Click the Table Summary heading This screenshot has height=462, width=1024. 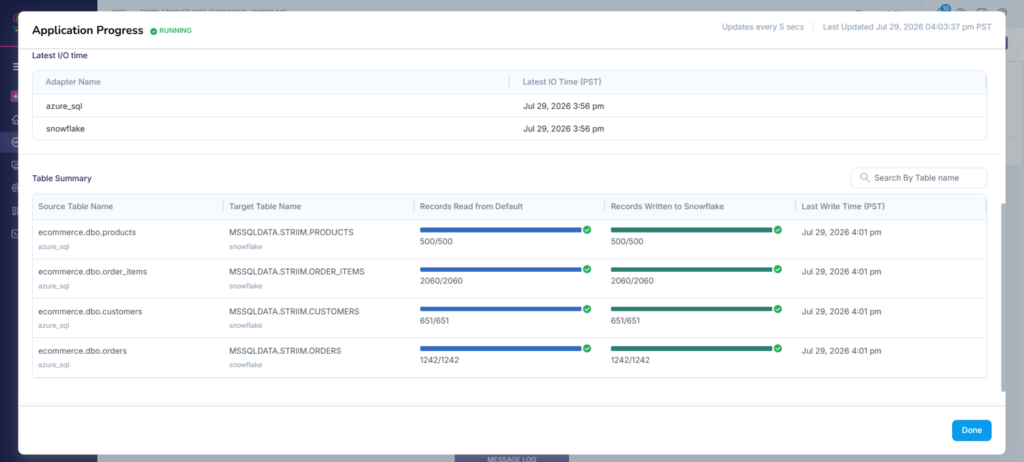point(62,178)
